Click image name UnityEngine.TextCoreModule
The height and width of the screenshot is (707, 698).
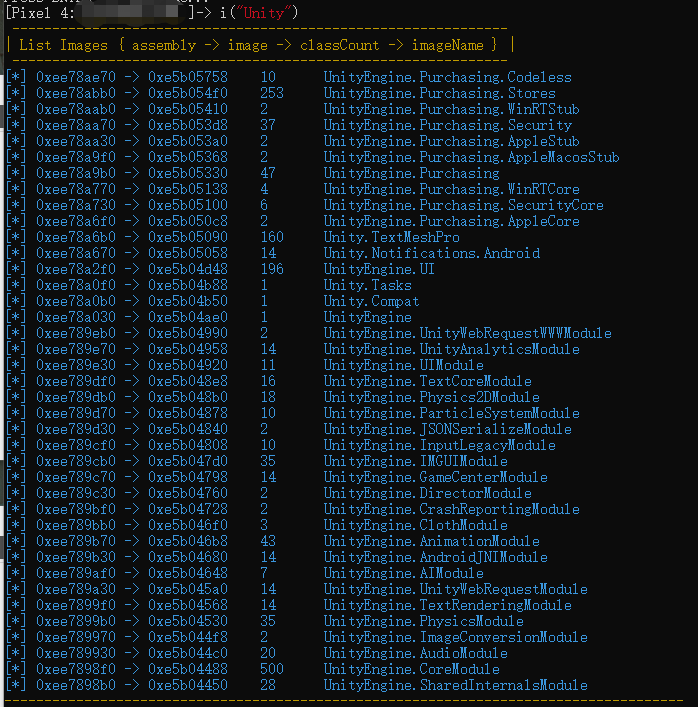click(427, 381)
